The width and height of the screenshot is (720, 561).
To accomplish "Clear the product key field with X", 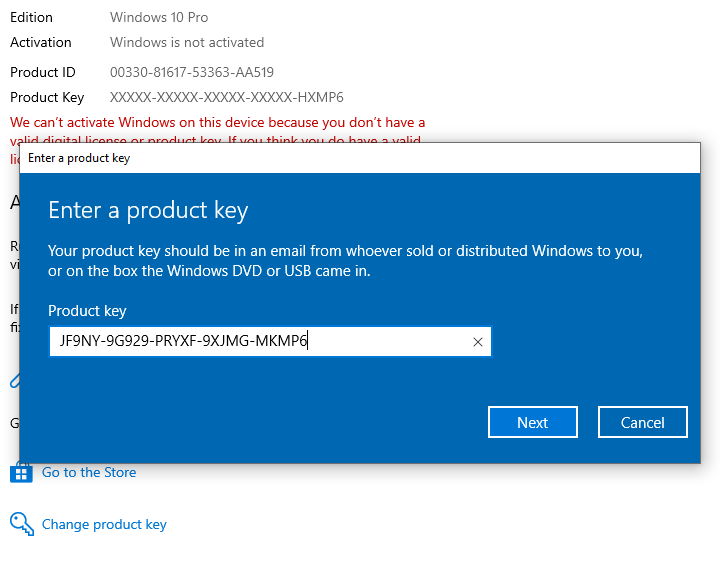I will pos(477,342).
